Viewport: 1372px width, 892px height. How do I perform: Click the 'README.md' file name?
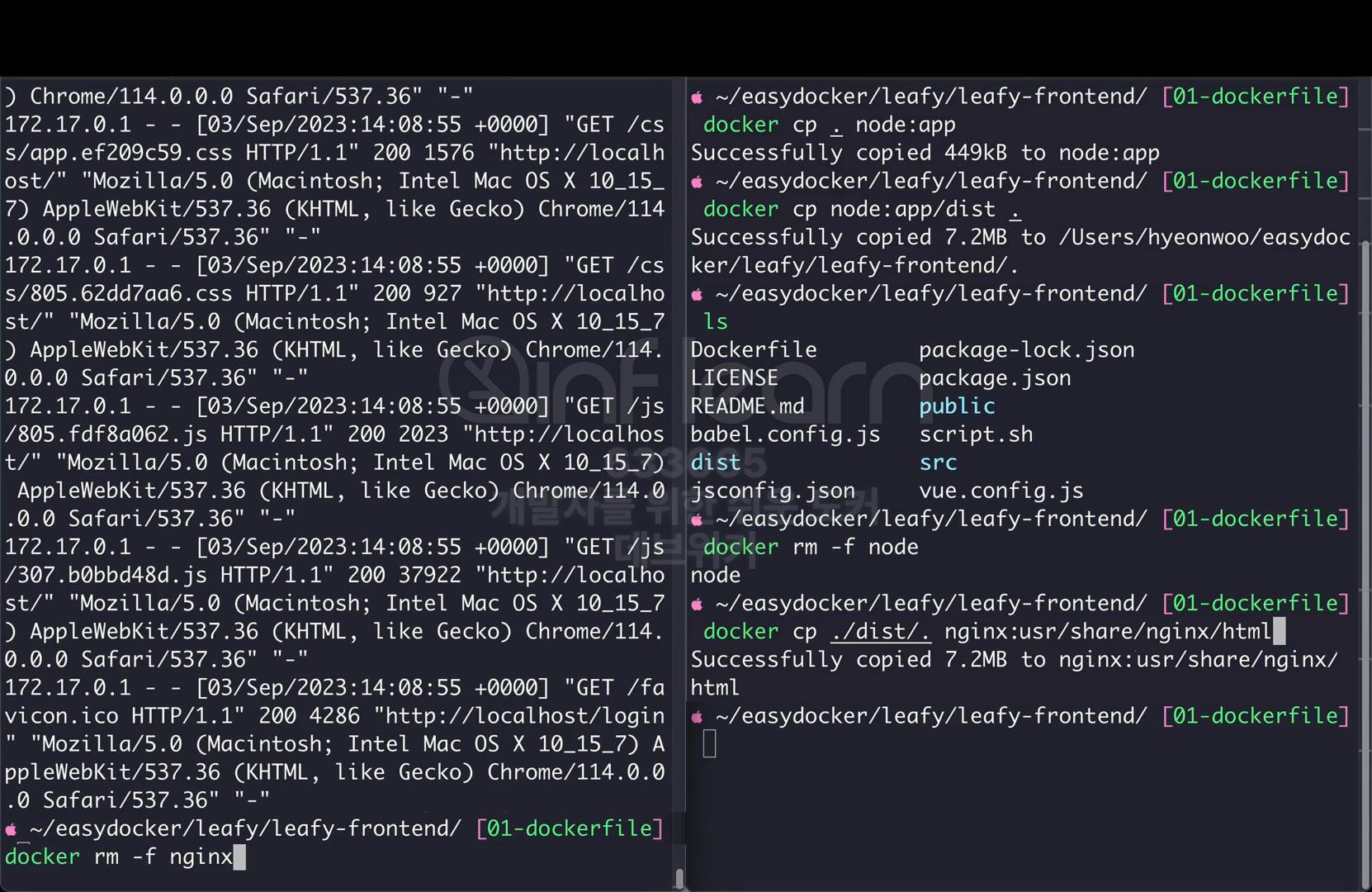tap(747, 406)
